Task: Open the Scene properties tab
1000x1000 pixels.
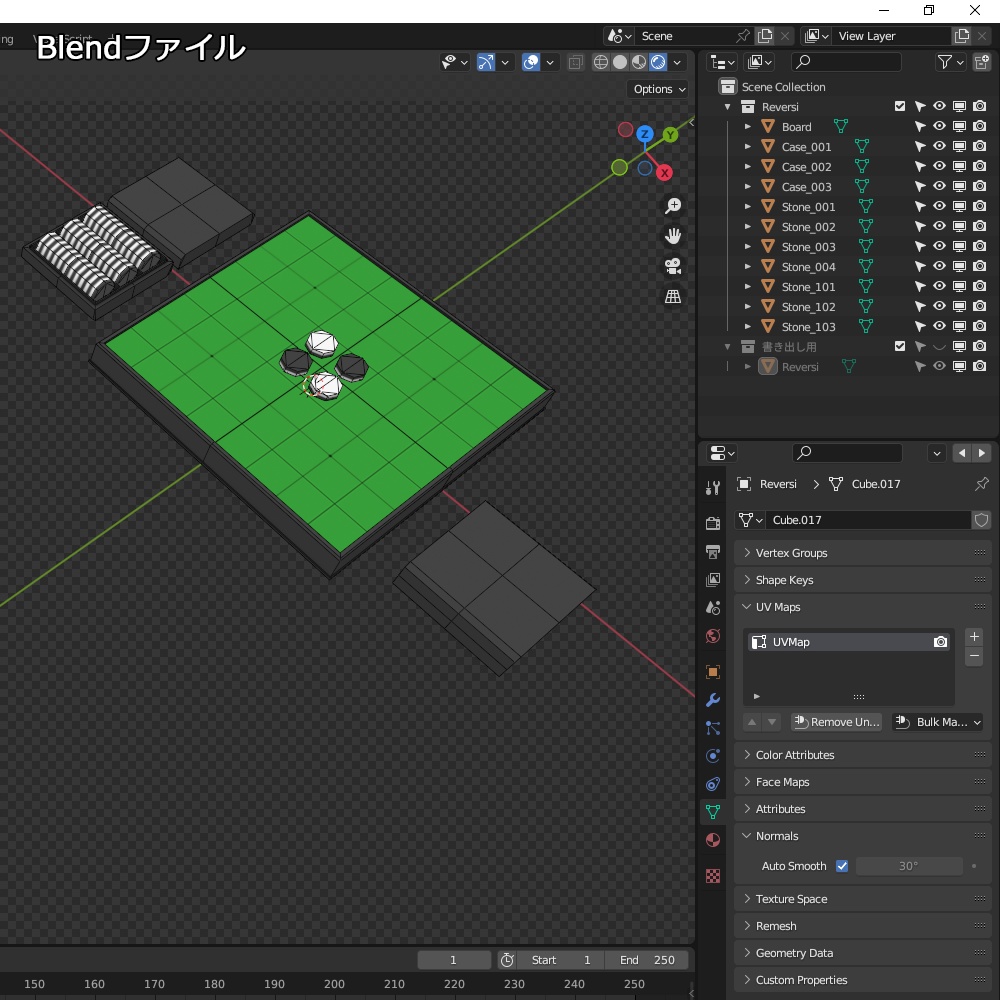Action: [712, 608]
